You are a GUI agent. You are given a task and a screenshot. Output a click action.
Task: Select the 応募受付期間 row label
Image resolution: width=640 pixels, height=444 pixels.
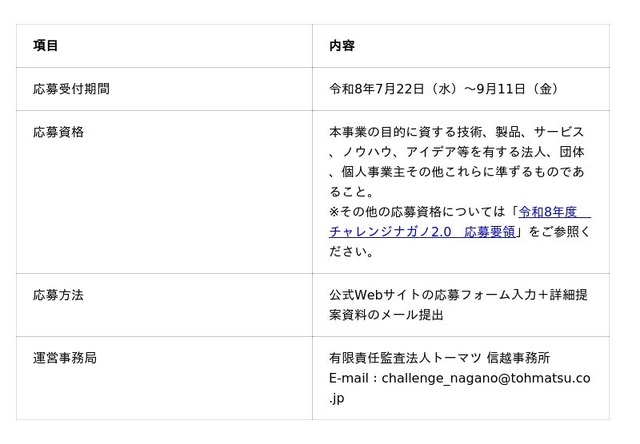71,89
